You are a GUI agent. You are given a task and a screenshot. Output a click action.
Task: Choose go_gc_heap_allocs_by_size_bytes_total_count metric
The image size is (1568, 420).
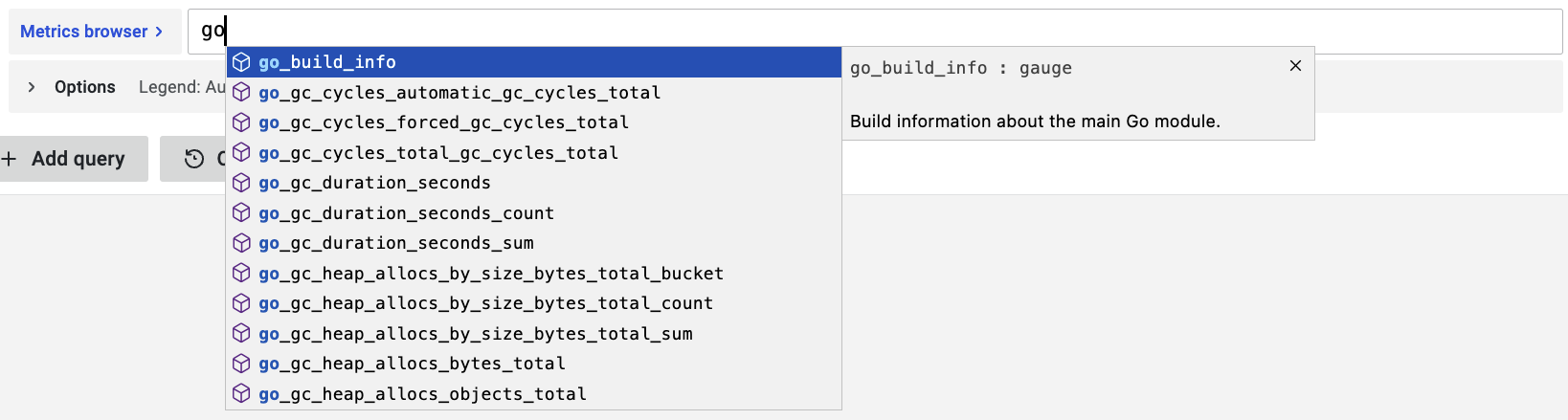pyautogui.click(x=485, y=303)
